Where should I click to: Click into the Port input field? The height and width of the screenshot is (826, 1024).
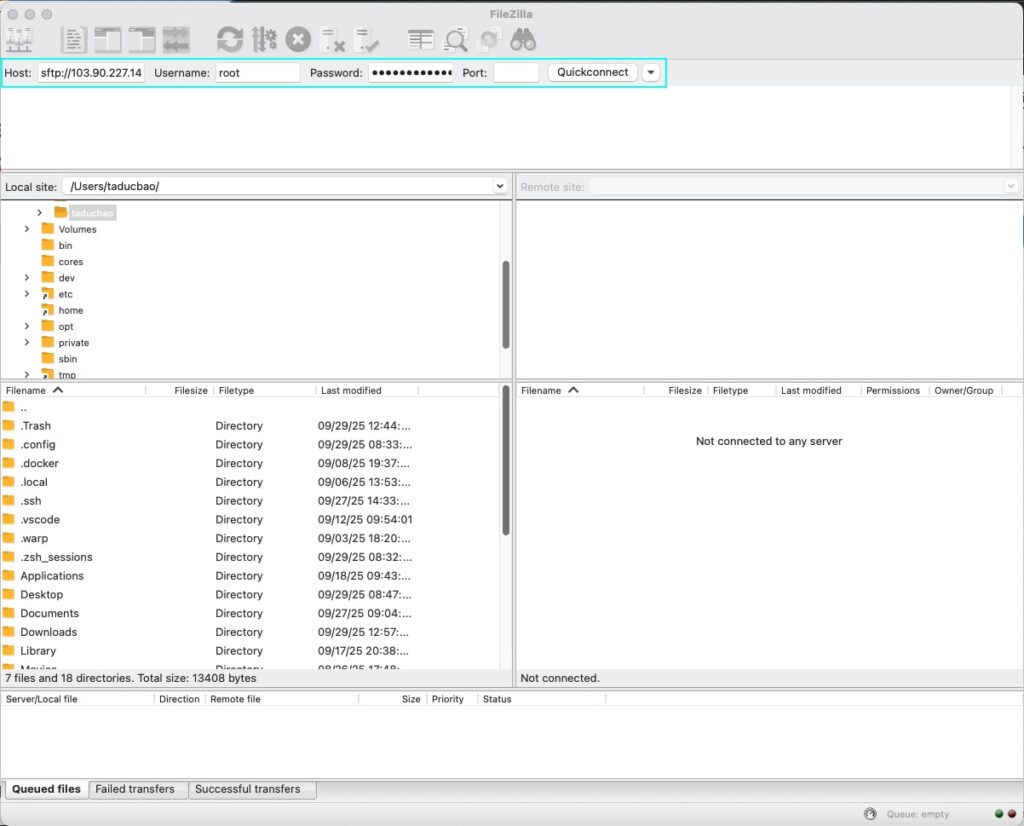tap(515, 72)
